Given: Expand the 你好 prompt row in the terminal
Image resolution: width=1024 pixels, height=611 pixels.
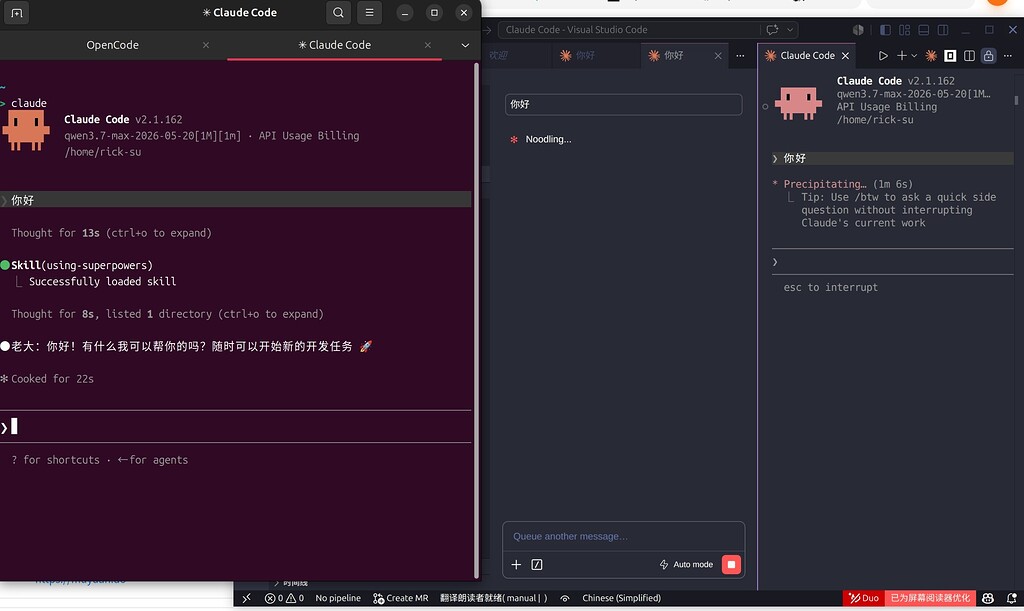Looking at the screenshot, I should tap(236, 200).
